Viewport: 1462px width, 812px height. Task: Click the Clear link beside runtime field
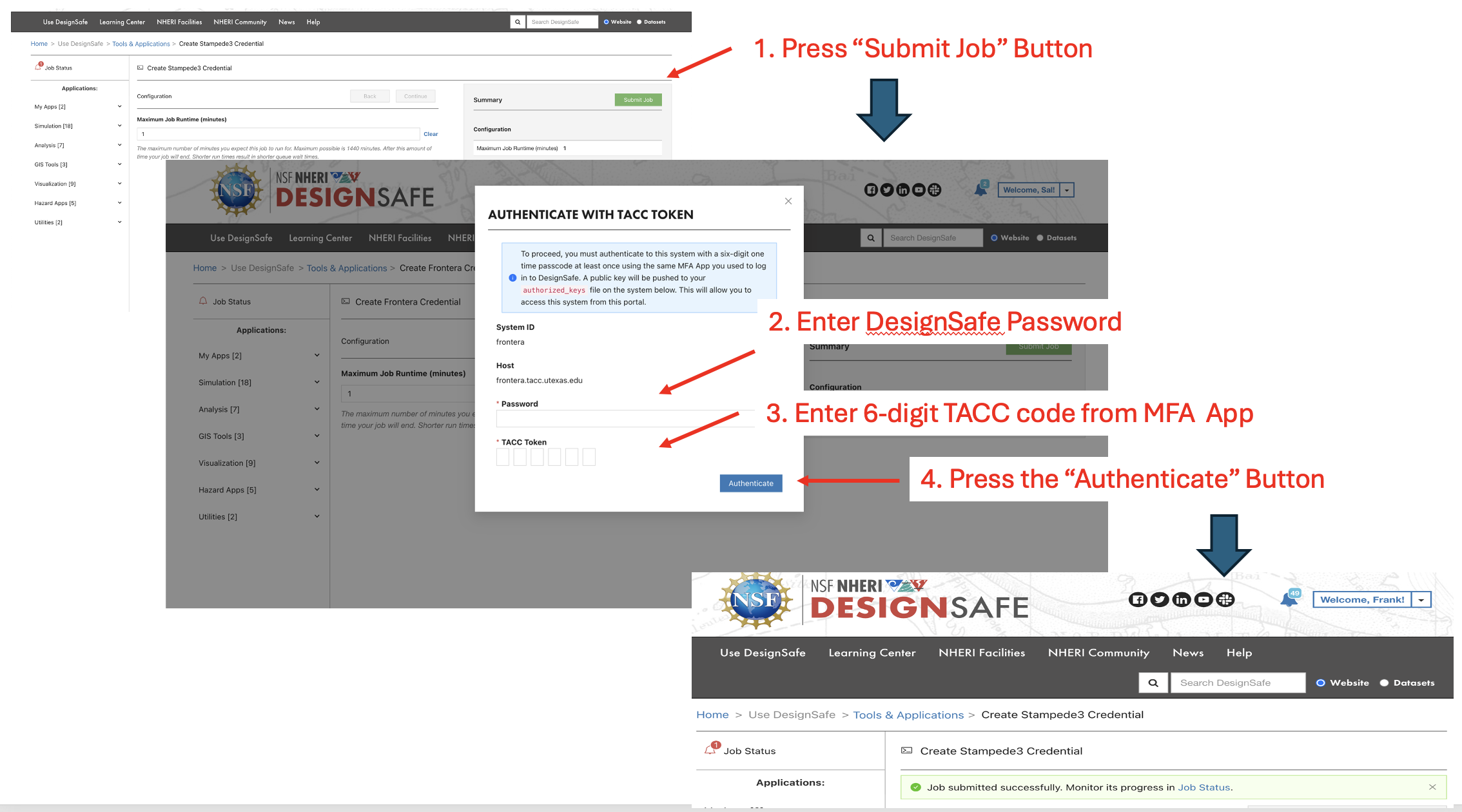pos(431,134)
